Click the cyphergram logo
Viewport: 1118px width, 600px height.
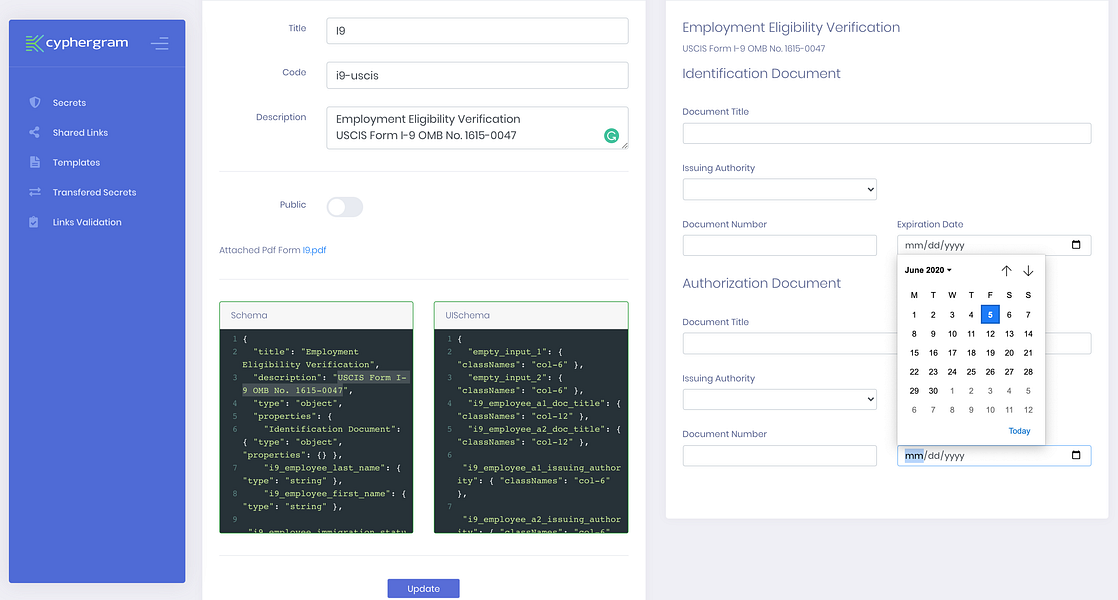coord(77,43)
